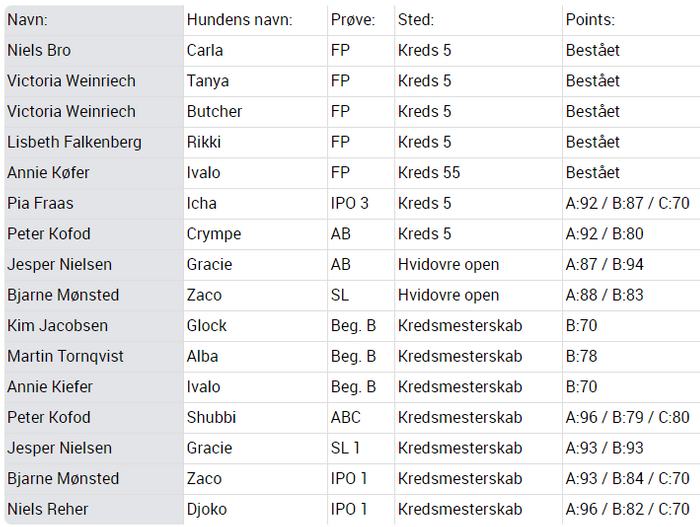Click Martin Tornqvist's score B:78
Viewport: 700px width, 527px height.
pos(581,356)
